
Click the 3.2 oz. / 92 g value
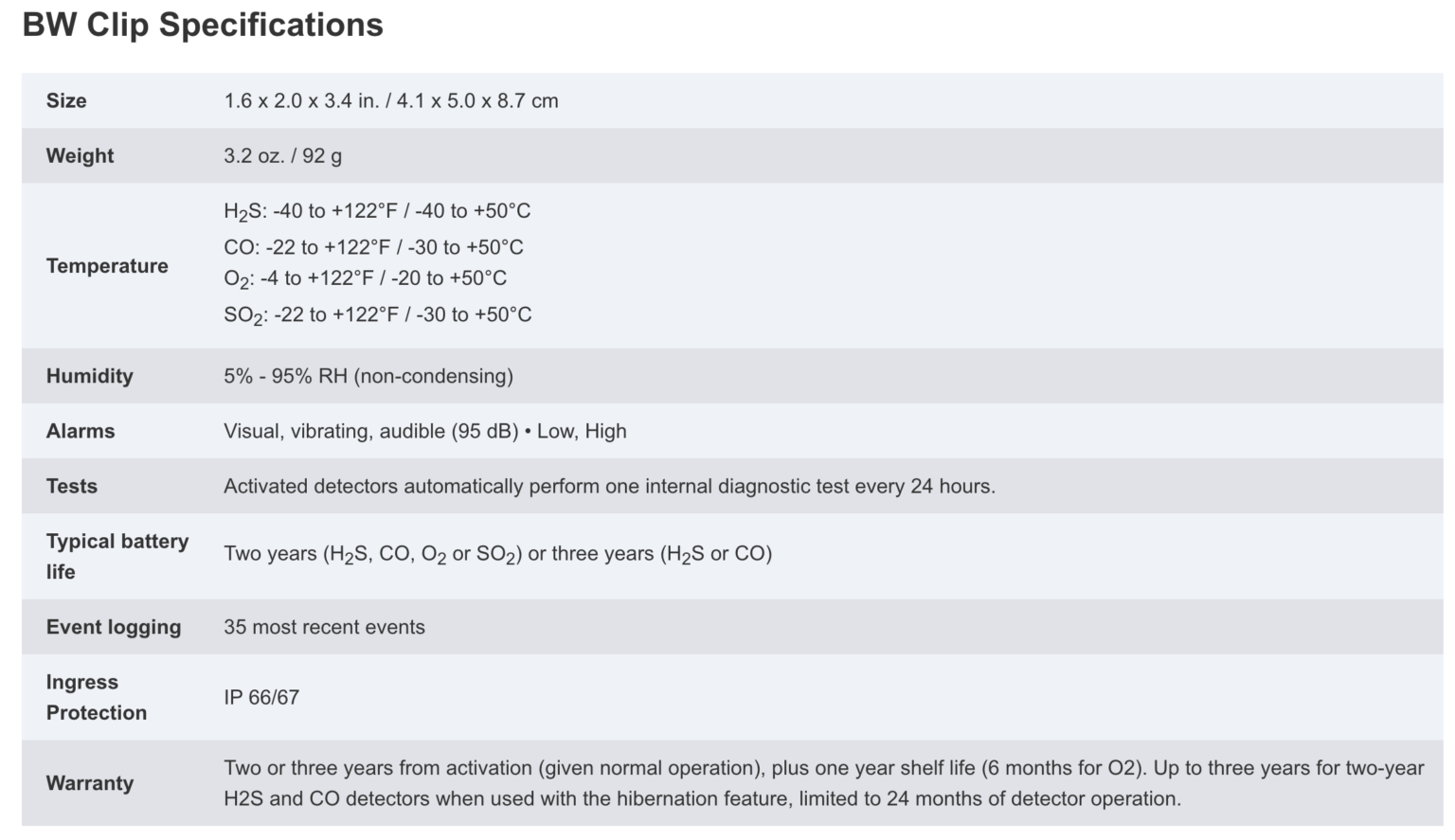282,155
